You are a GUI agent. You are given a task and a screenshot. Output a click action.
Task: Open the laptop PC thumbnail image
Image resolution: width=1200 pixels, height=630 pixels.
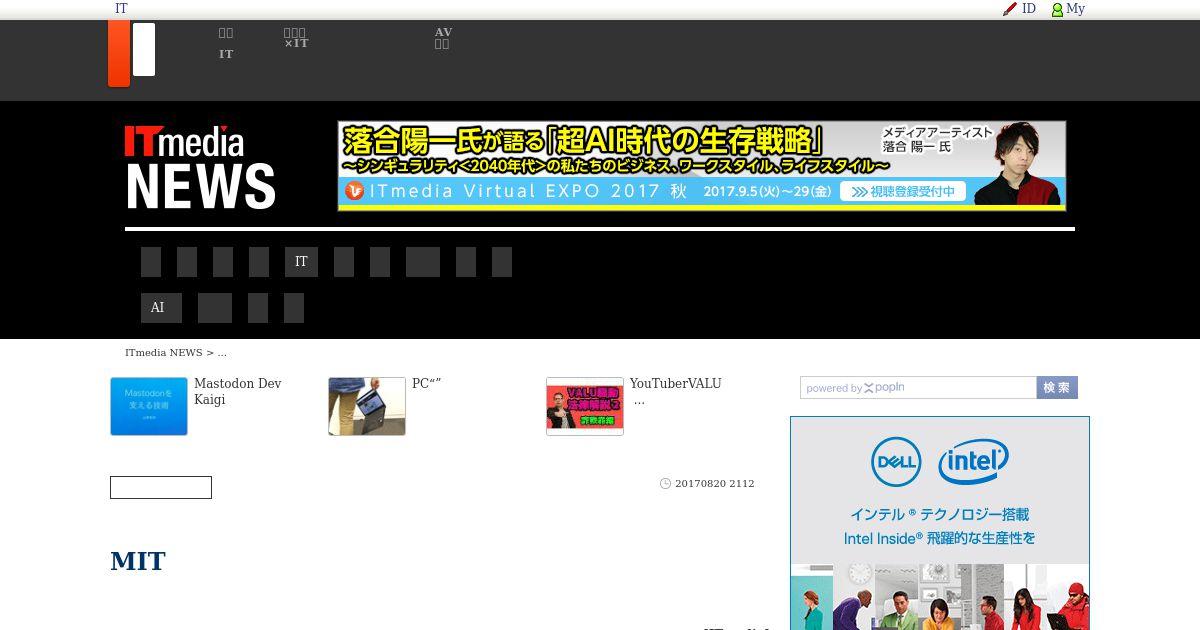point(367,406)
